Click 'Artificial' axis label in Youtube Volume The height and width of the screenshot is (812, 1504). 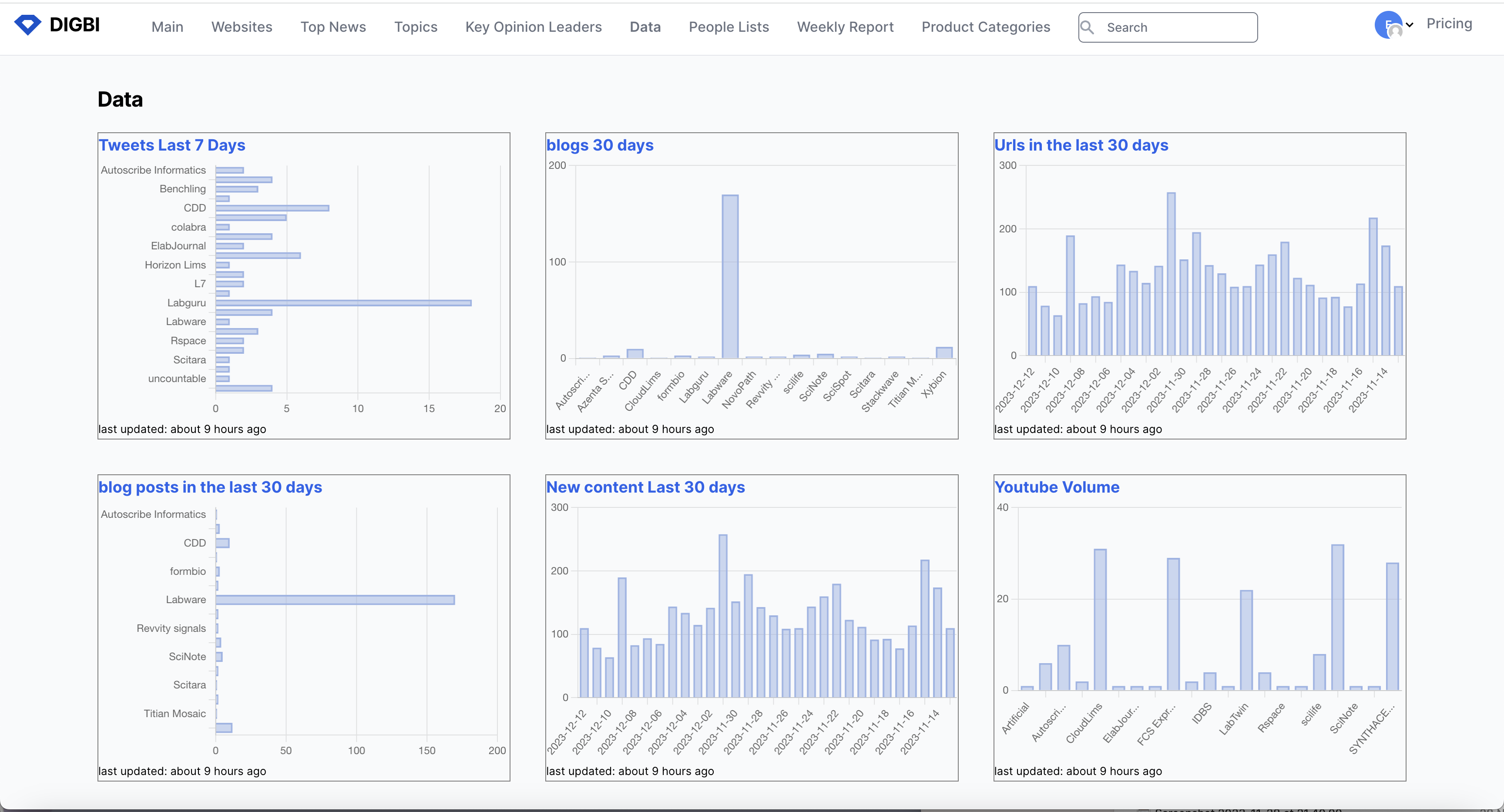coord(1015,718)
